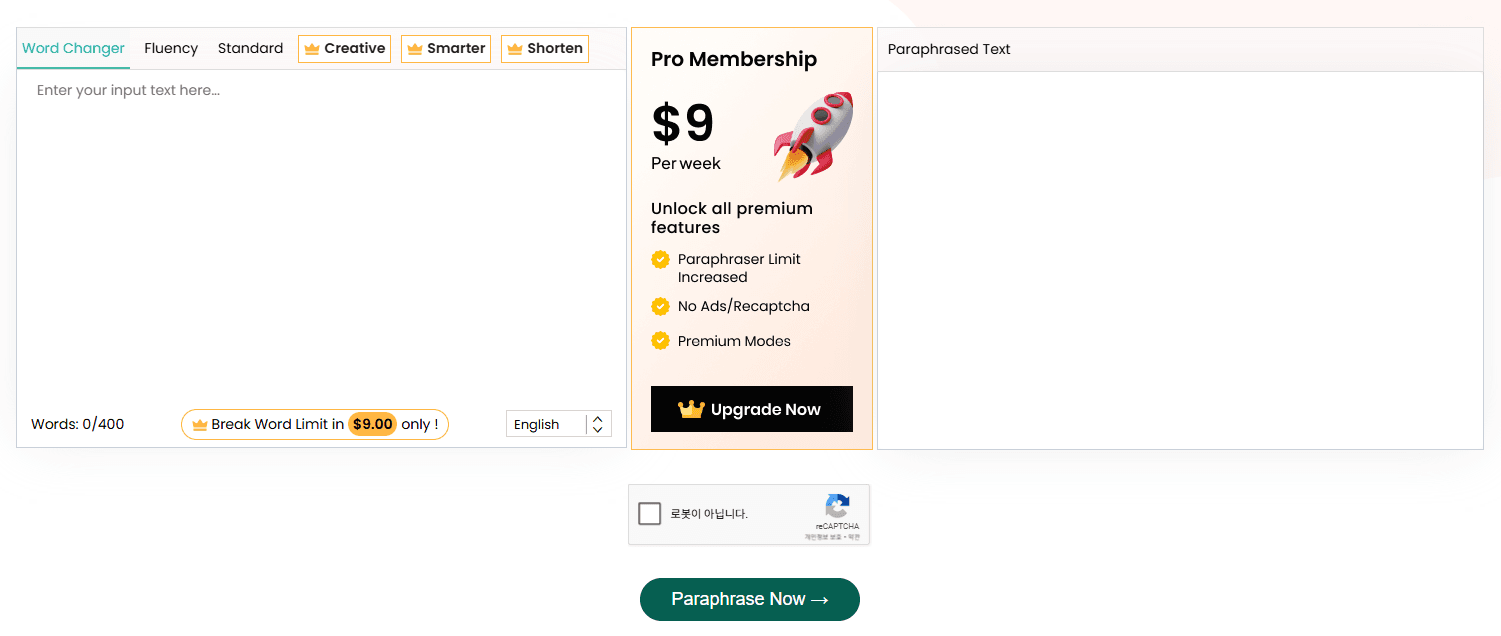Click the crown icon on the Shorten mode
The width and height of the screenshot is (1501, 636).
tap(516, 48)
